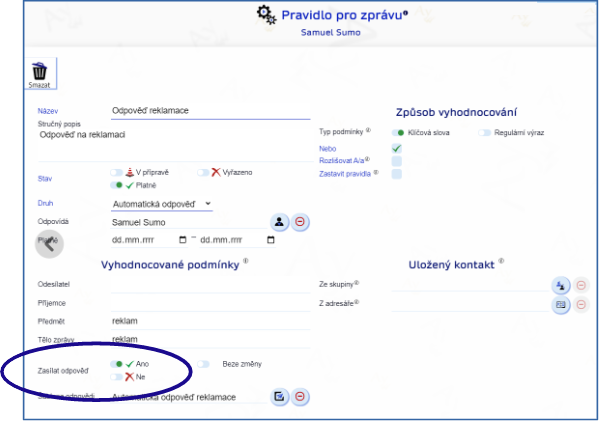
Task: Set Zasílat odpověď to Ne
Action: (x=116, y=377)
